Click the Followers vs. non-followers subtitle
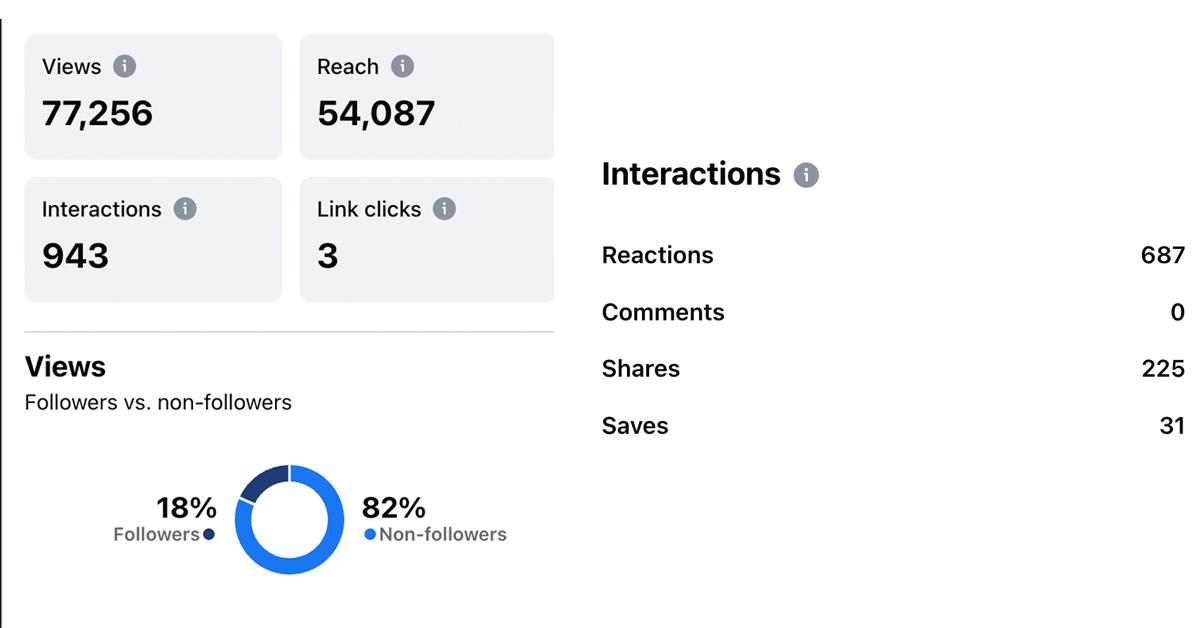Viewport: 1200px width, 628px height. [x=158, y=403]
